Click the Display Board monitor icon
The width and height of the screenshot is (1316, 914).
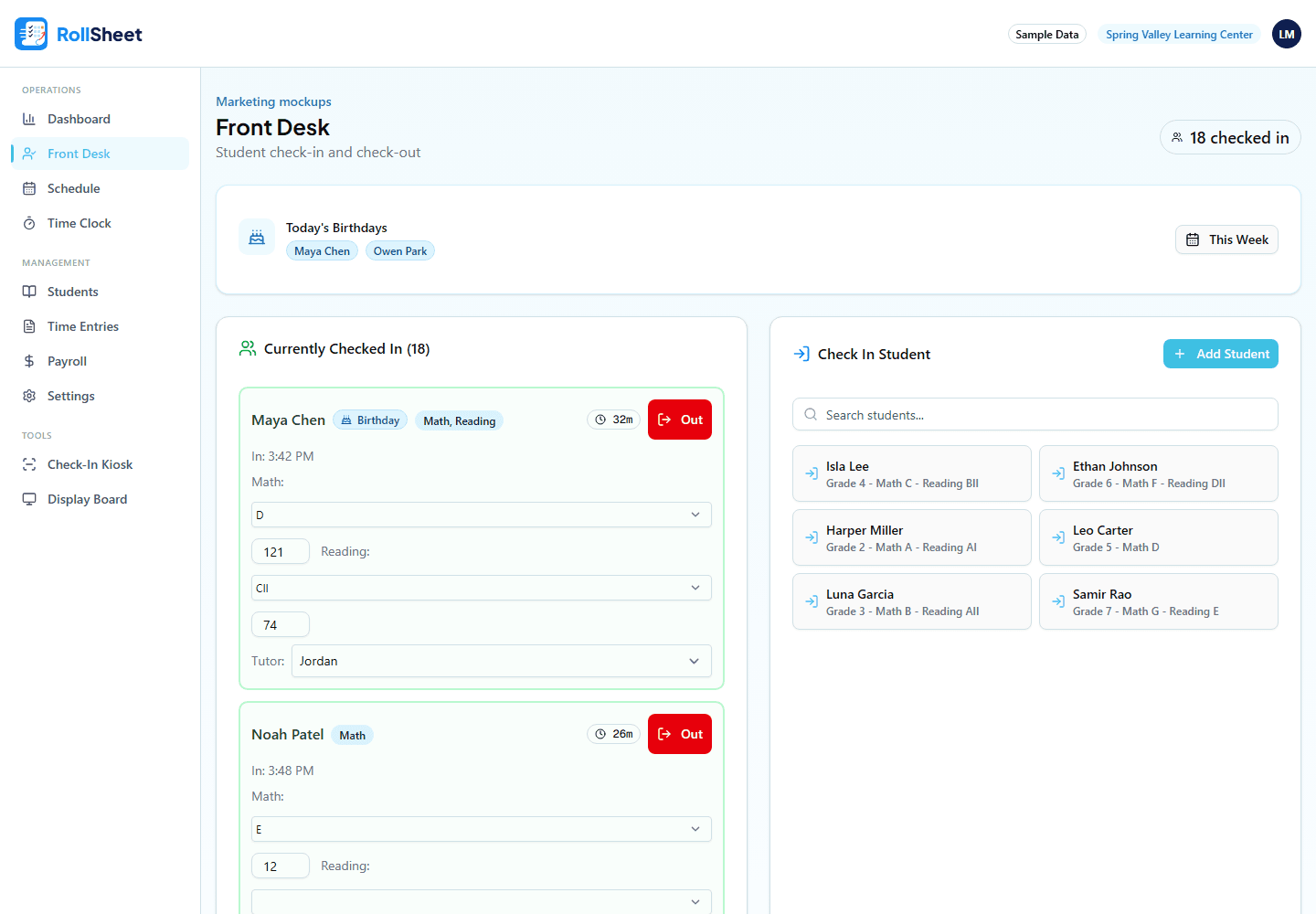coord(29,499)
